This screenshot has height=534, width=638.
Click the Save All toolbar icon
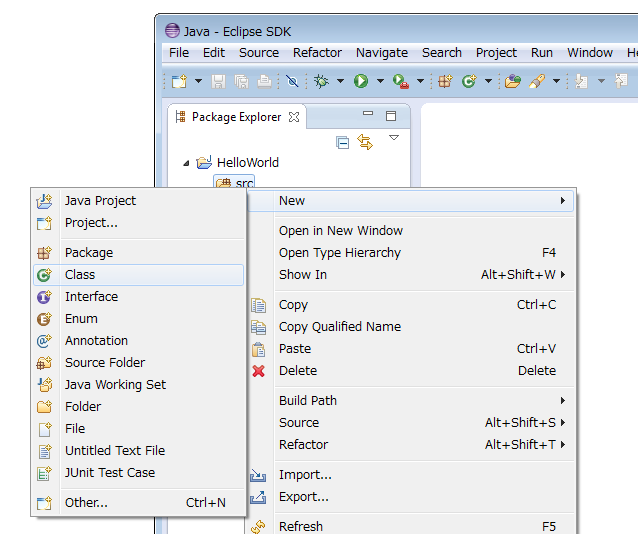[242, 81]
